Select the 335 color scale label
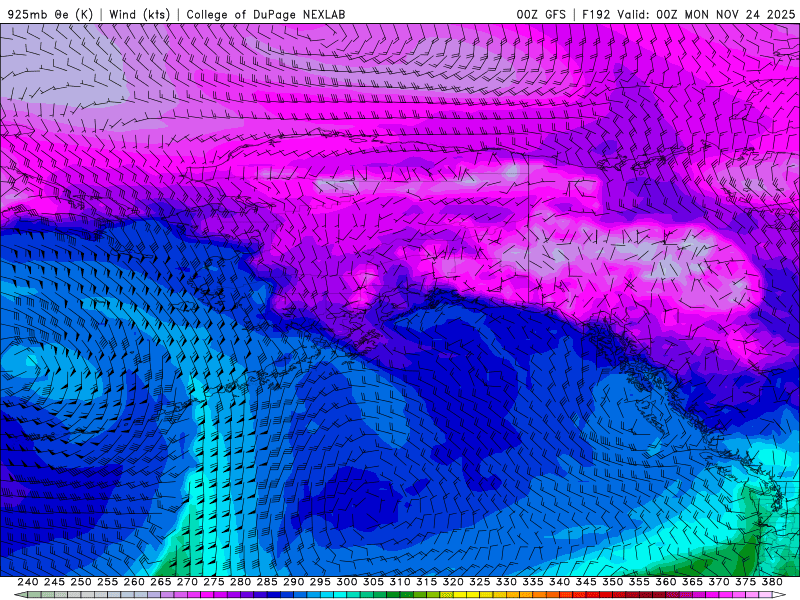The image size is (800, 600). [533, 582]
